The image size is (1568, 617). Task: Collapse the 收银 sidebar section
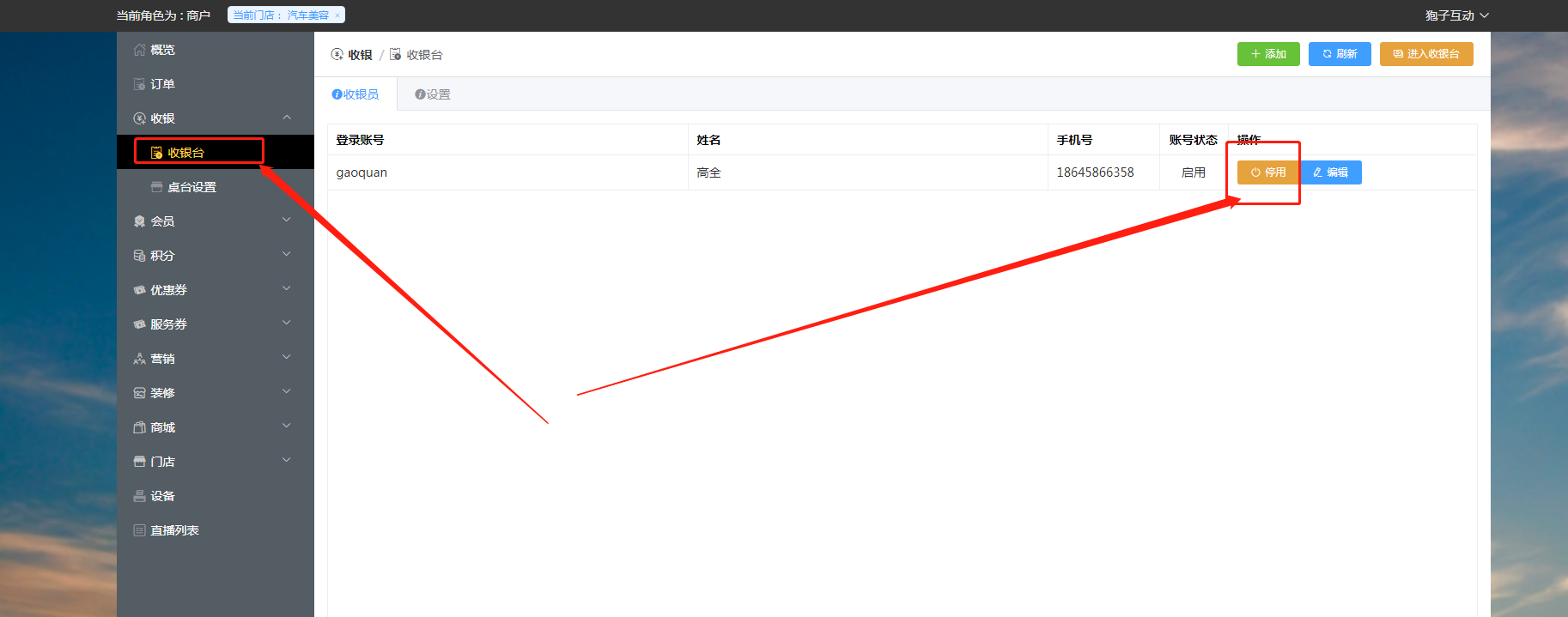pos(287,118)
